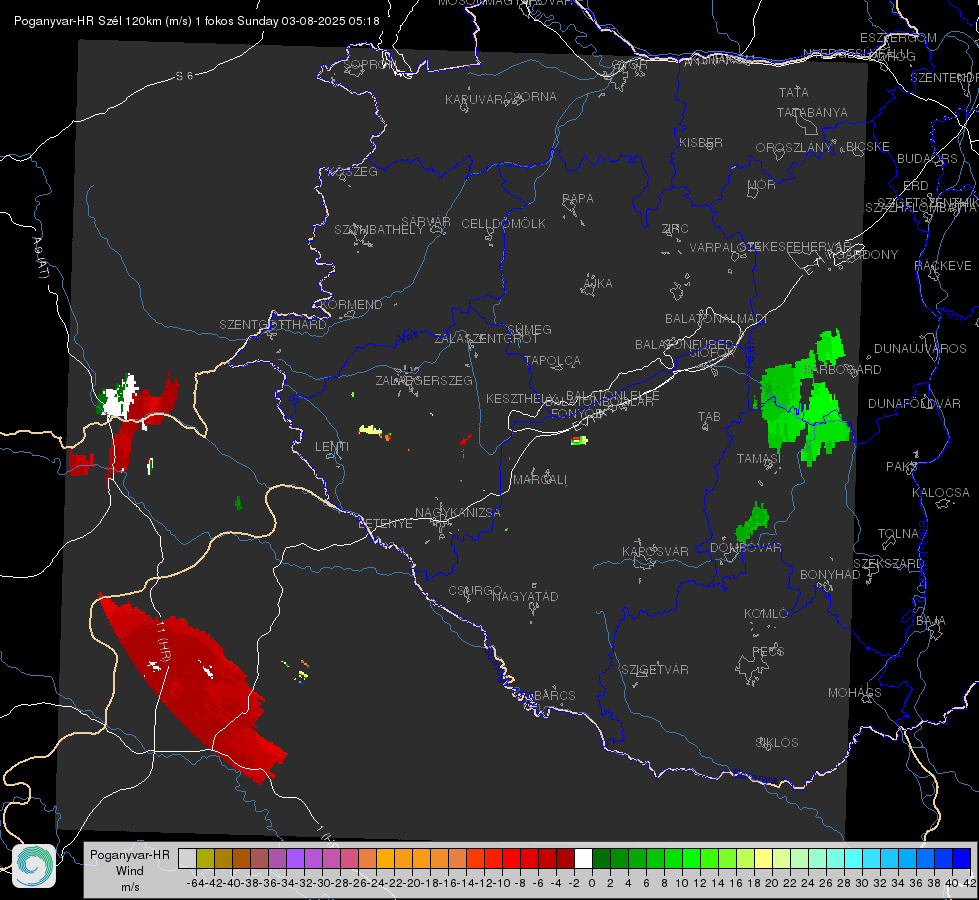Image resolution: width=979 pixels, height=900 pixels.
Task: Click the swirl radar logo icon
Action: 34,866
